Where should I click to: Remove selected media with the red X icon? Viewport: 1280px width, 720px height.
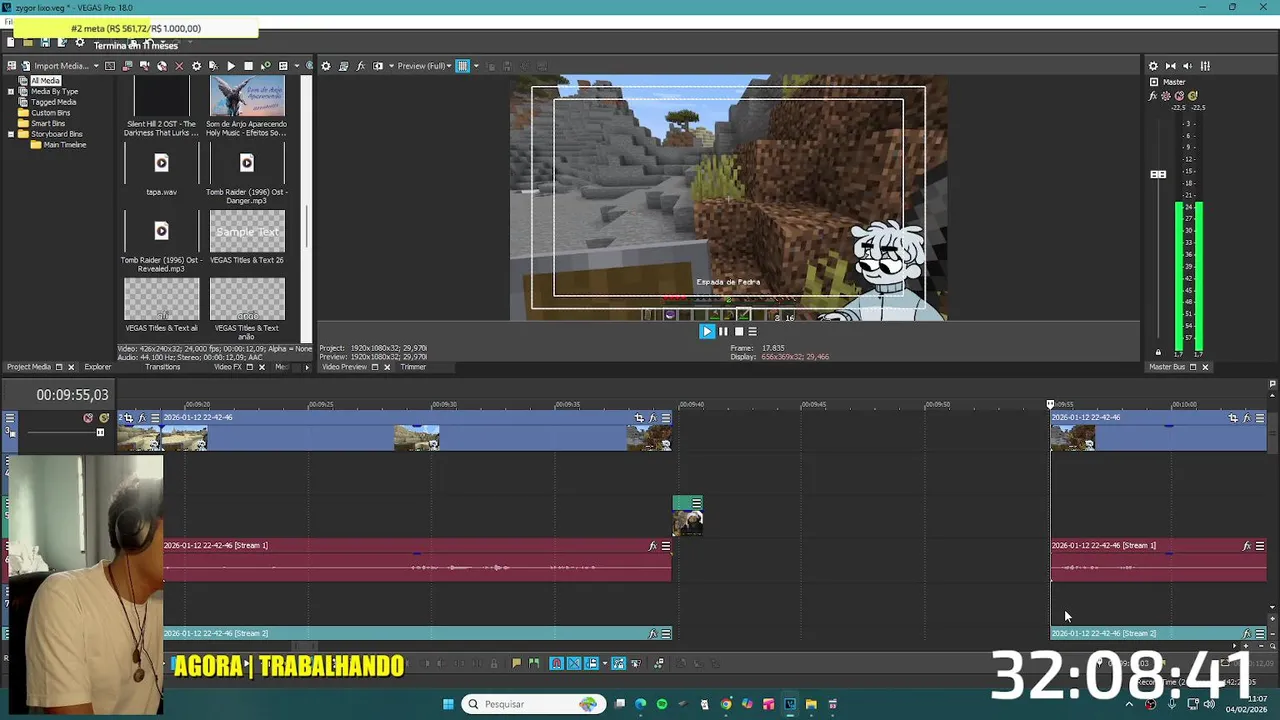(179, 66)
